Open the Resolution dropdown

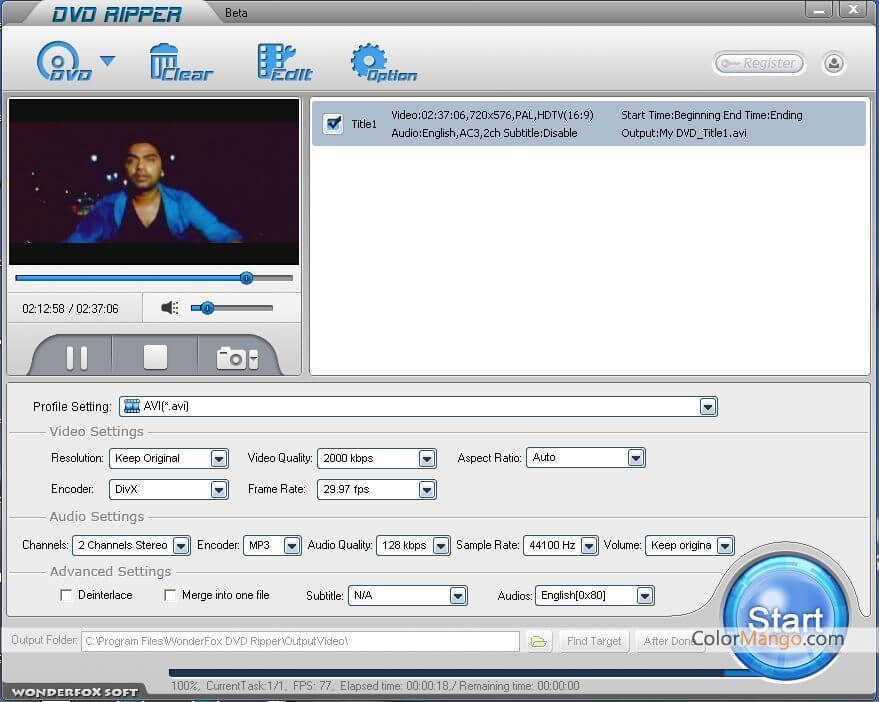coord(219,459)
